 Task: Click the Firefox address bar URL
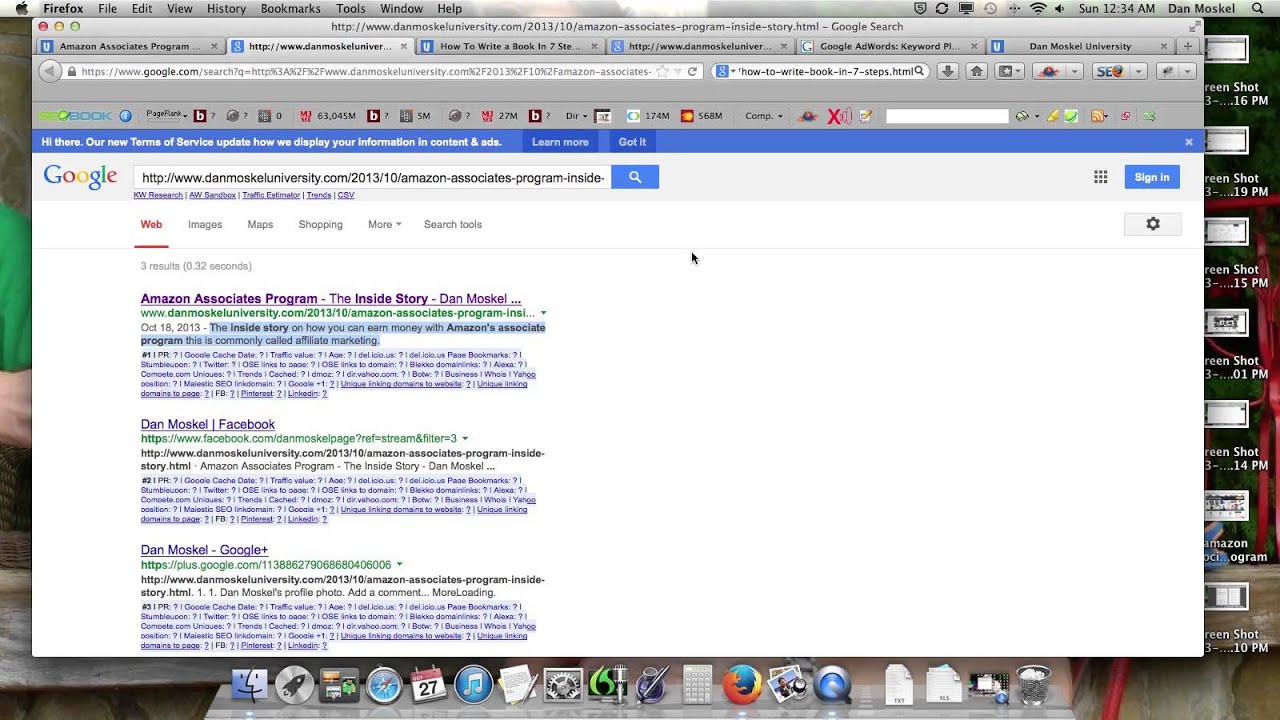point(365,72)
